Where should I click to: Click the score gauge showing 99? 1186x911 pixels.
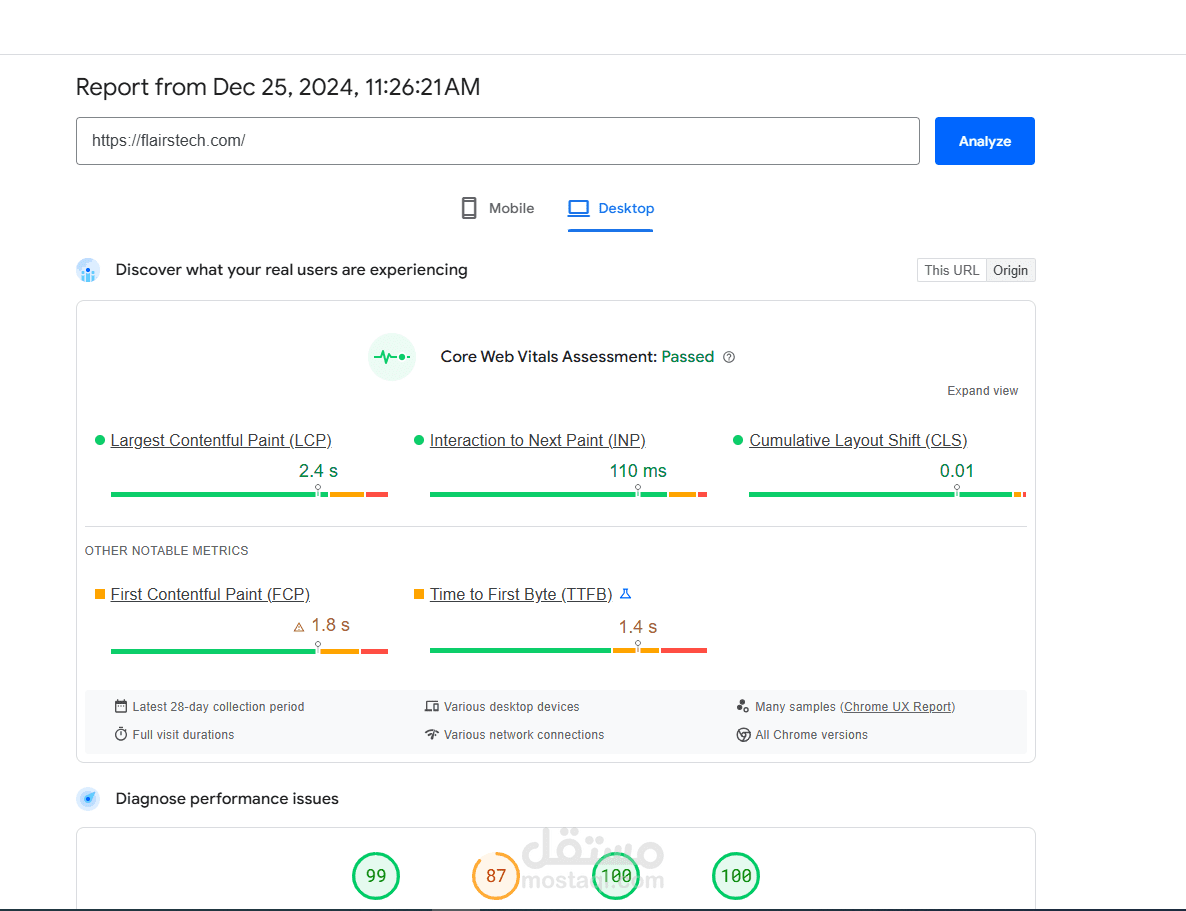pyautogui.click(x=376, y=875)
